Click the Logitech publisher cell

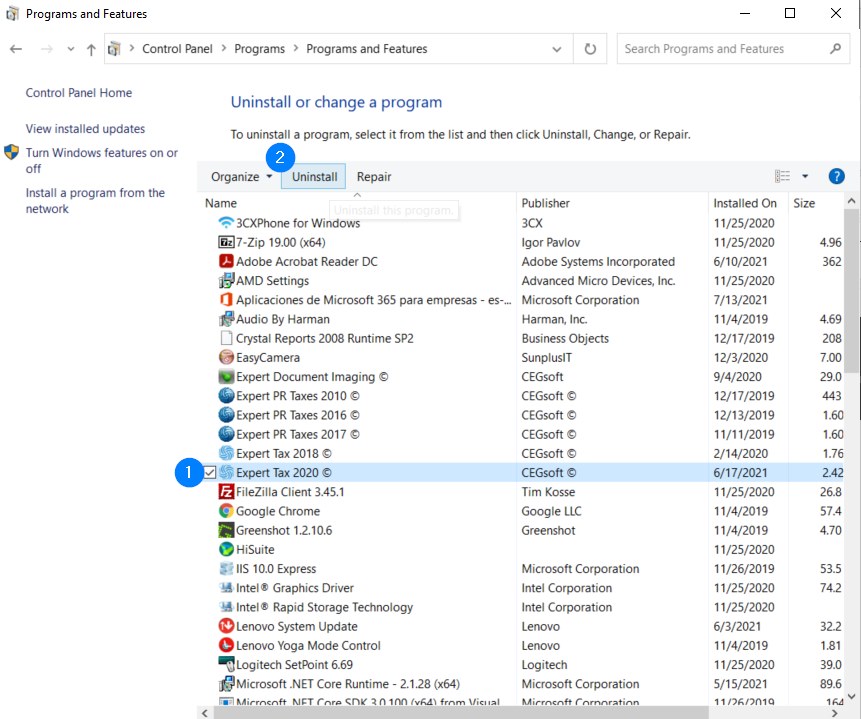[x=544, y=665]
